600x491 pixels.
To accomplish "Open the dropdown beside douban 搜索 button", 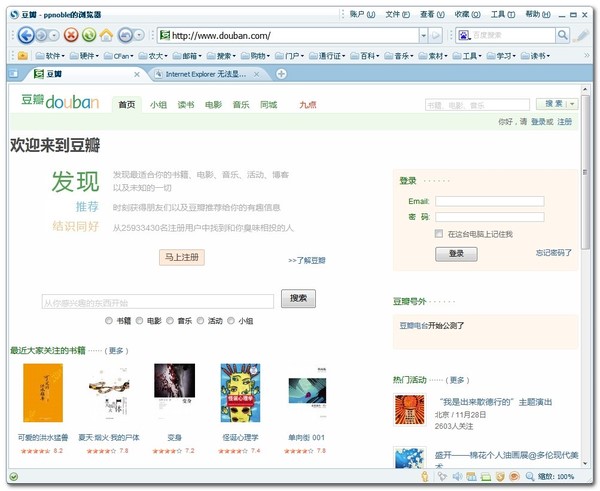I will tap(572, 104).
